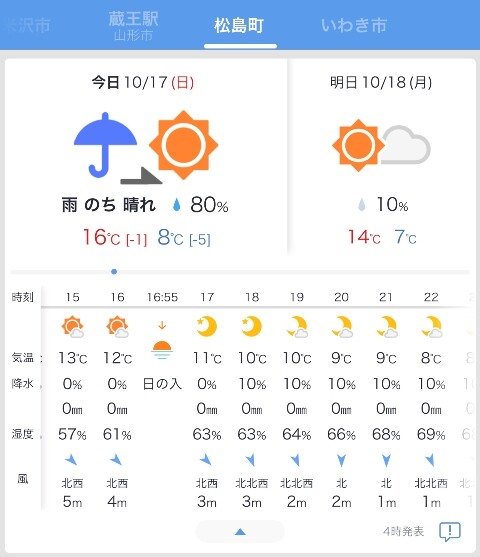Tap the 22 o'clock cloudy moon icon
The height and width of the screenshot is (557, 480).
pos(431,326)
